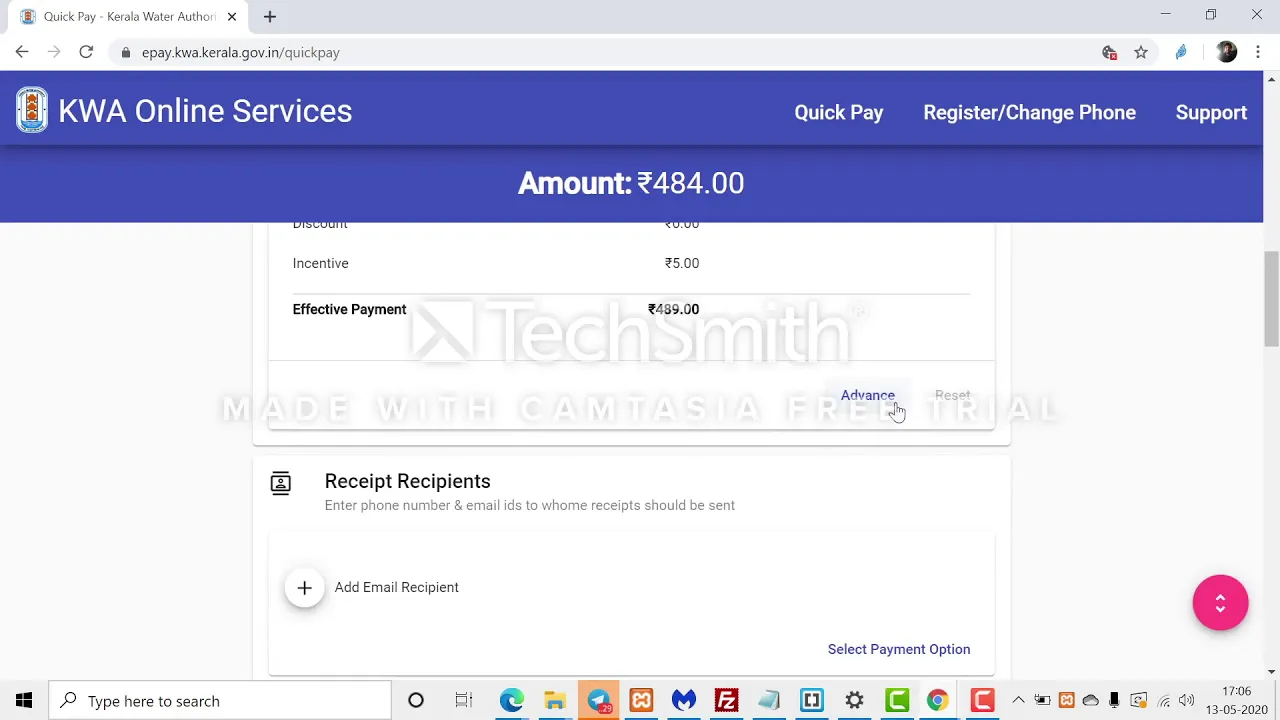
Task: Select the Quick Pay - Kerala Water Authority tab
Action: (x=130, y=16)
